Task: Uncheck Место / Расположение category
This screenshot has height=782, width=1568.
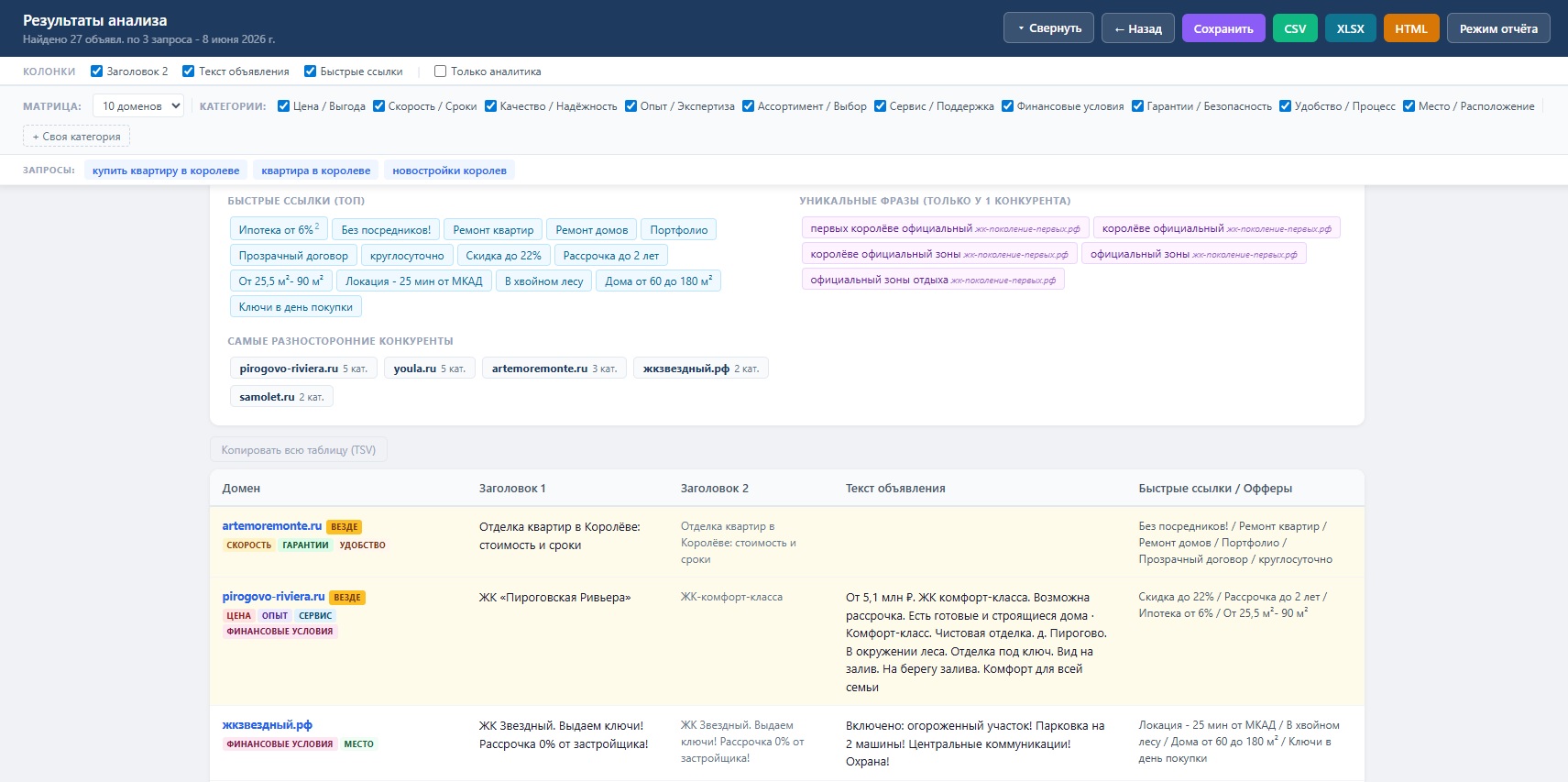Action: (1409, 106)
